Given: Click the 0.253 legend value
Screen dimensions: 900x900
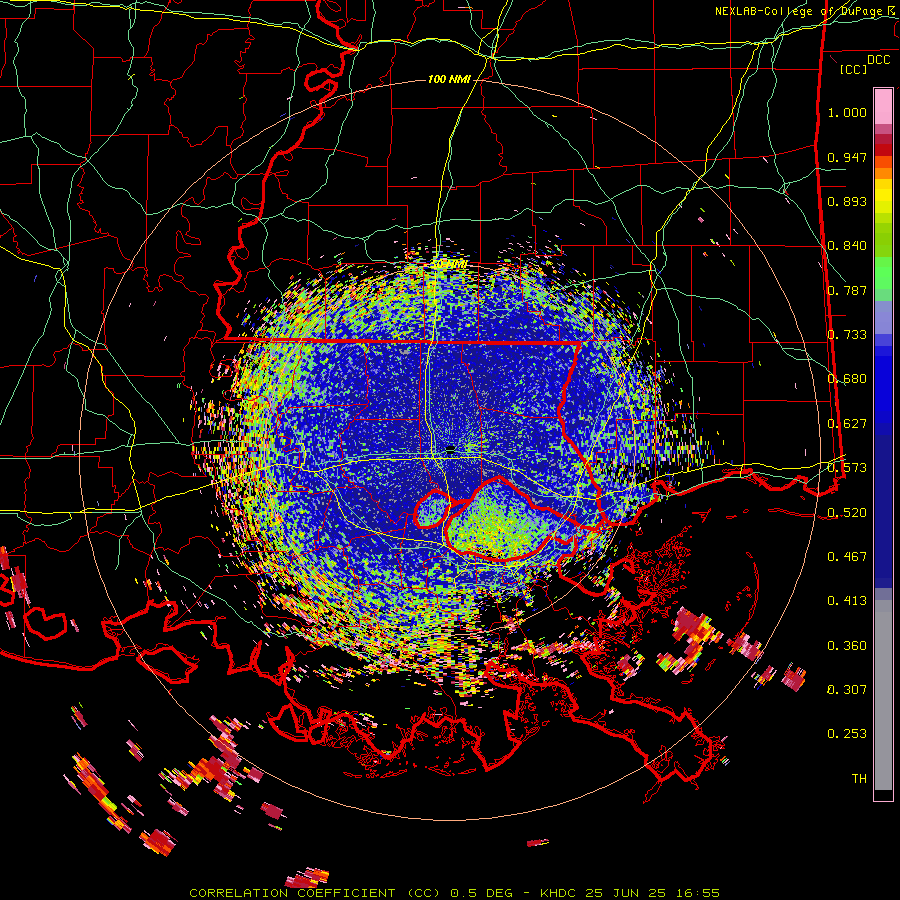Looking at the screenshot, I should [847, 734].
